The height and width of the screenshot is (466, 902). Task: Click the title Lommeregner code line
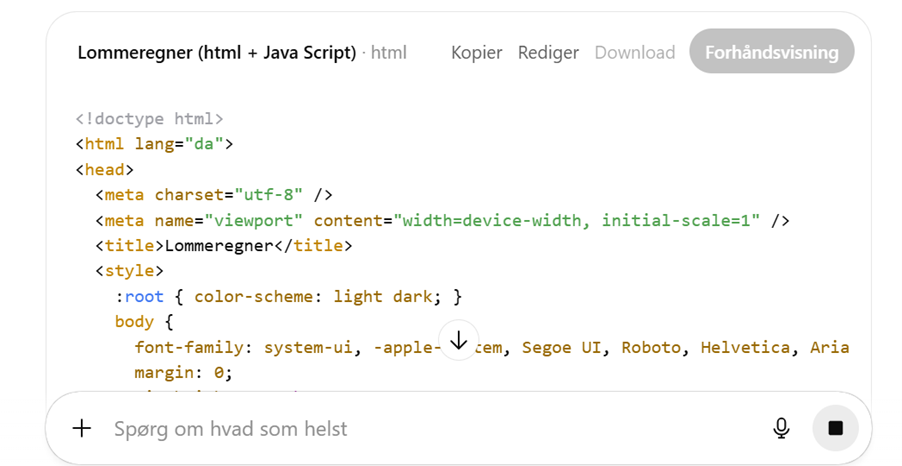pos(223,245)
